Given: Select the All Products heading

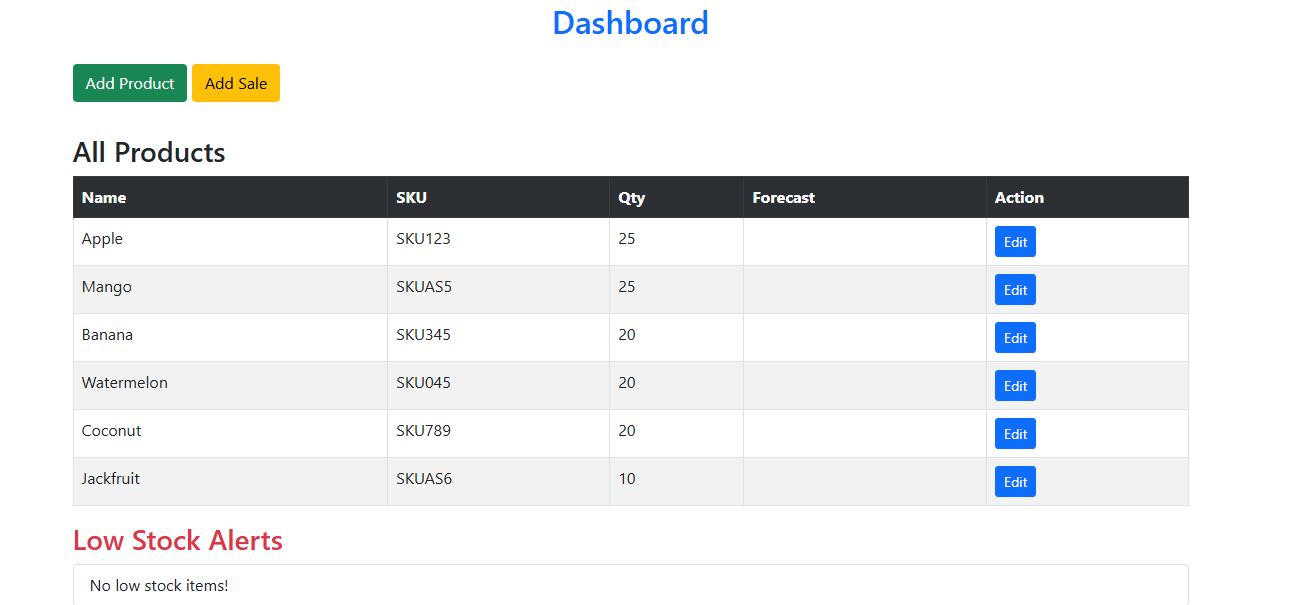Looking at the screenshot, I should click(x=149, y=152).
